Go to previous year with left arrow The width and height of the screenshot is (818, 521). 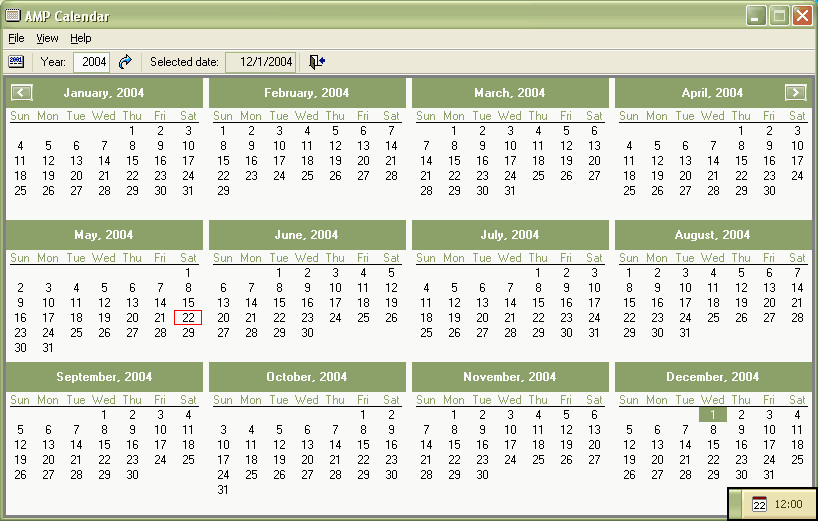coord(21,93)
